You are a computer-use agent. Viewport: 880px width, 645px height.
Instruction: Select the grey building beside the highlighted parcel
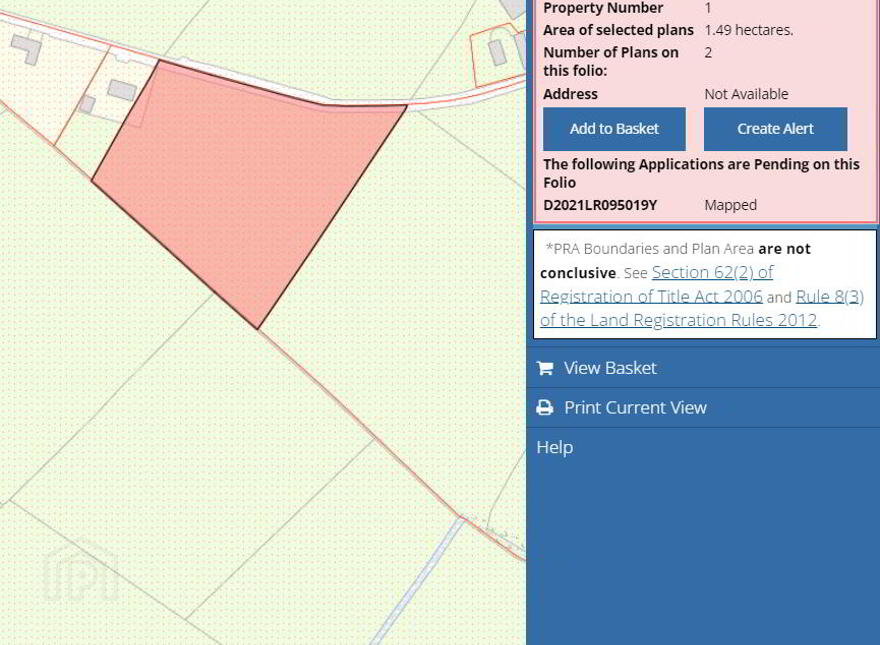pyautogui.click(x=122, y=90)
